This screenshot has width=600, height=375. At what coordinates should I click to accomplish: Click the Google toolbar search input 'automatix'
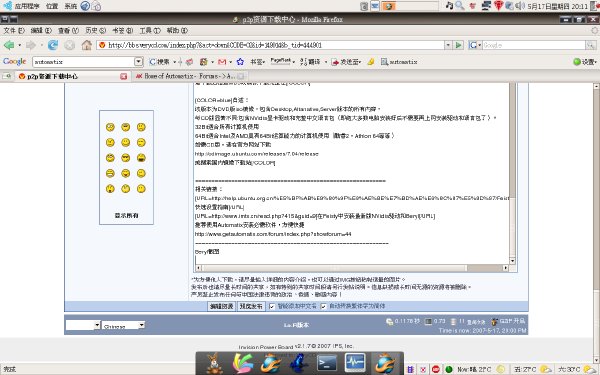(x=83, y=62)
